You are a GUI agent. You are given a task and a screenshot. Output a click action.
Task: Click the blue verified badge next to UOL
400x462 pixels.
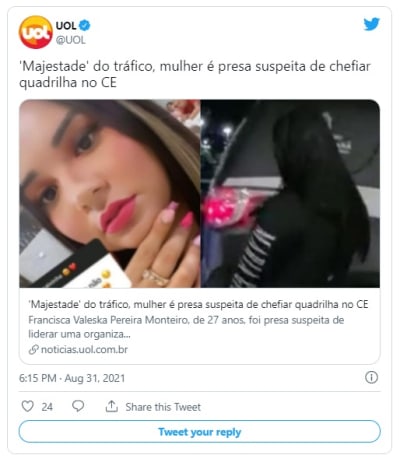point(85,25)
